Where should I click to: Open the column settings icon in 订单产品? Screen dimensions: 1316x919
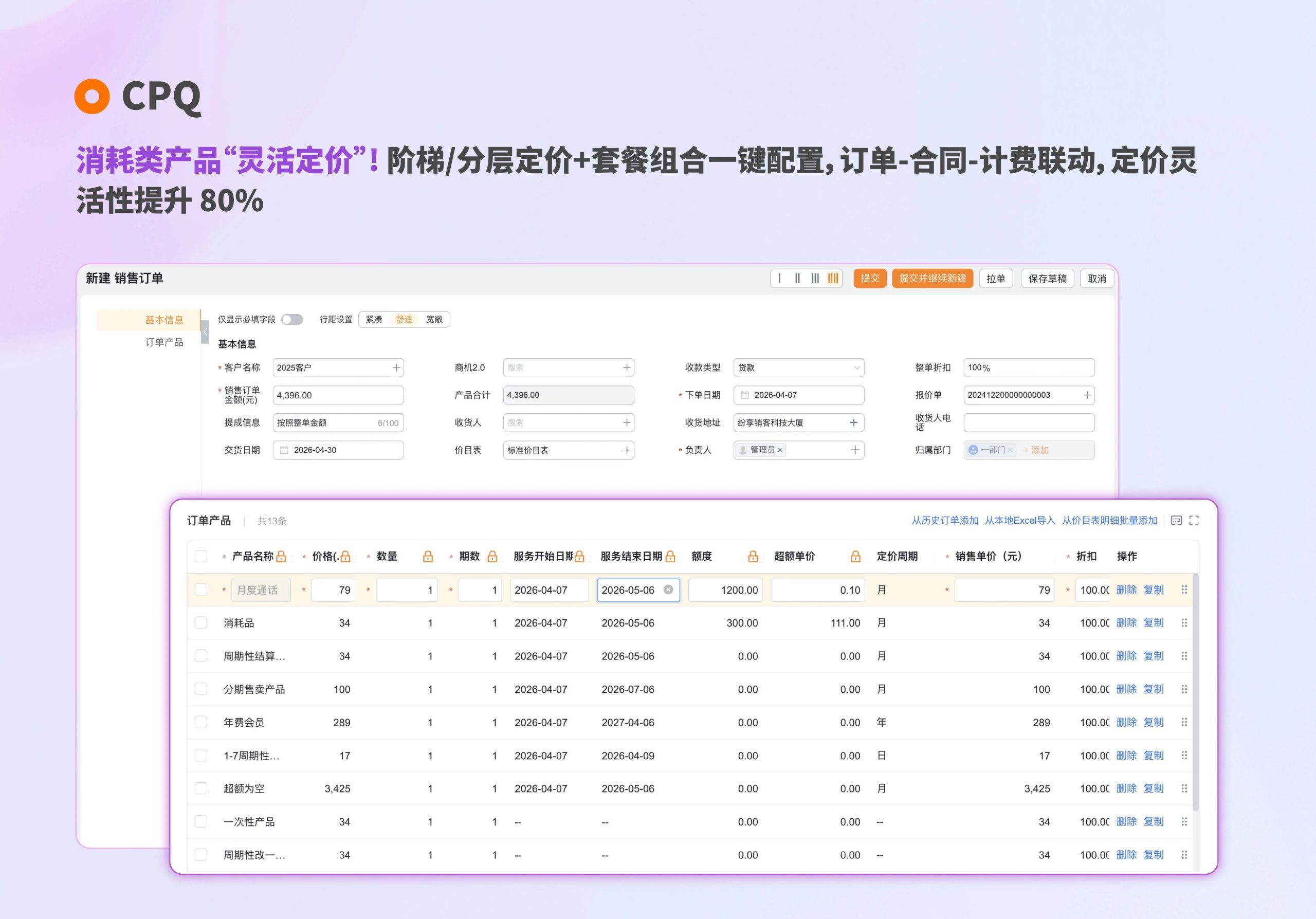point(1176,520)
